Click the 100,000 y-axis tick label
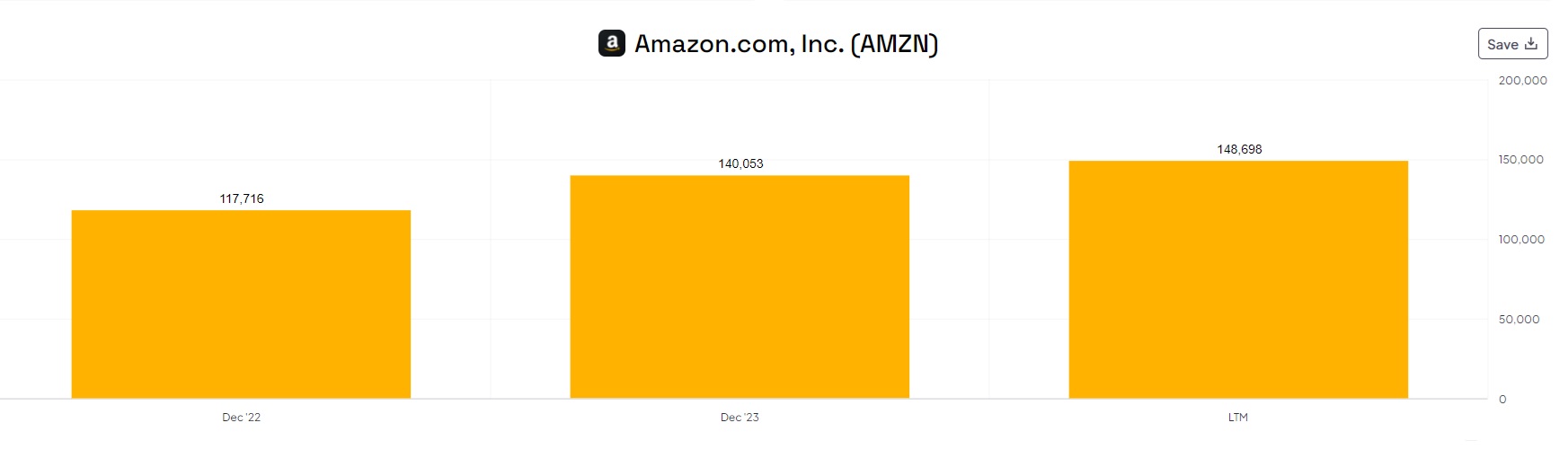Viewport: 1568px width, 458px height. [1521, 240]
